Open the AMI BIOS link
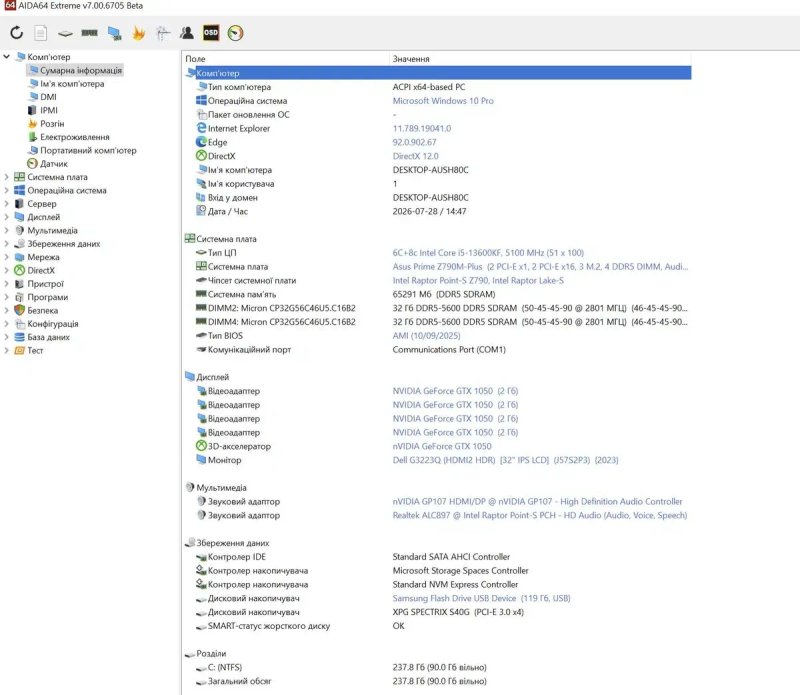The image size is (800, 695). tap(426, 336)
